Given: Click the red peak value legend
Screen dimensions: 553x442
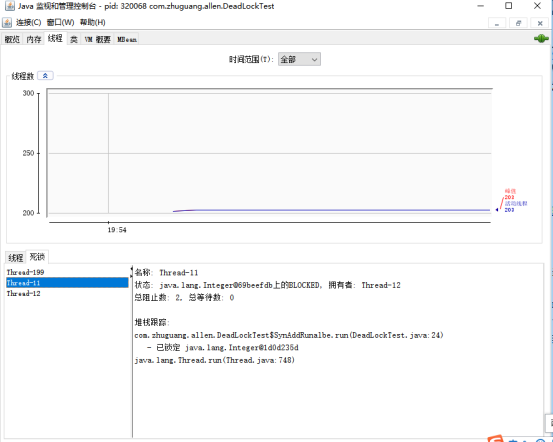Looking at the screenshot, I should point(510,194).
